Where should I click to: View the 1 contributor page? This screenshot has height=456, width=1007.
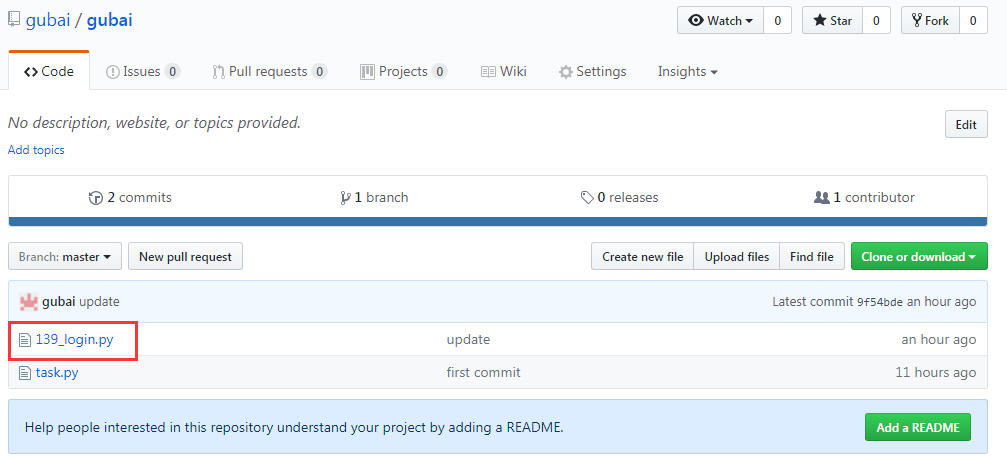(x=864, y=197)
